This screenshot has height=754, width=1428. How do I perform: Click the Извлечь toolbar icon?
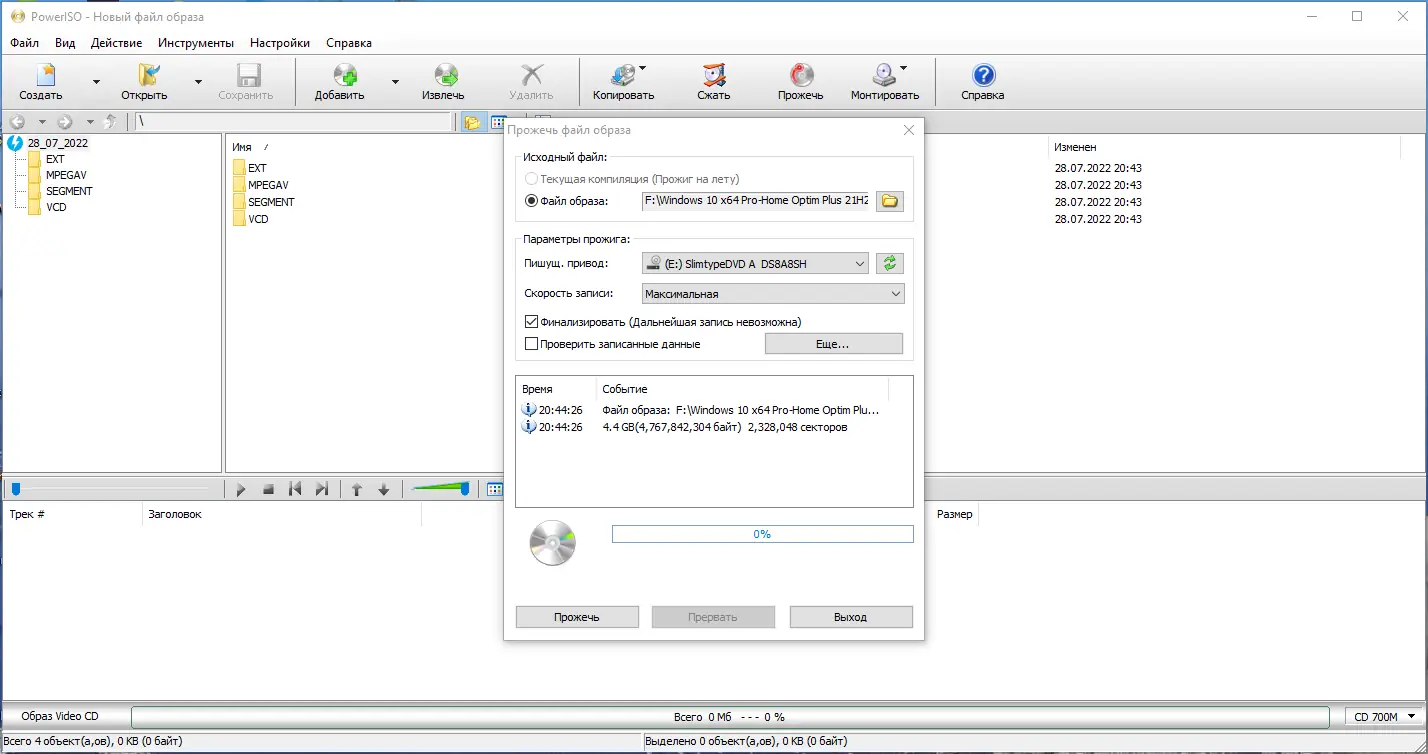pyautogui.click(x=446, y=76)
